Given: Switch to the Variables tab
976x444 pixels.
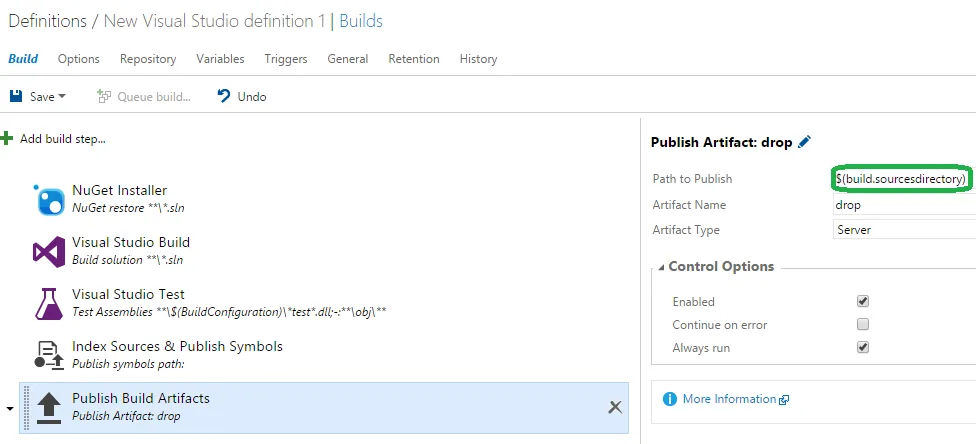Looking at the screenshot, I should click(220, 59).
